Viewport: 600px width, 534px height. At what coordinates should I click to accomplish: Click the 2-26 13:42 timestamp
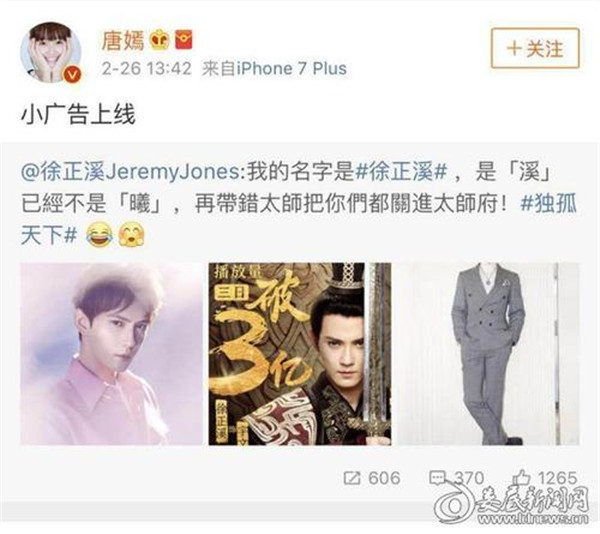(x=146, y=69)
